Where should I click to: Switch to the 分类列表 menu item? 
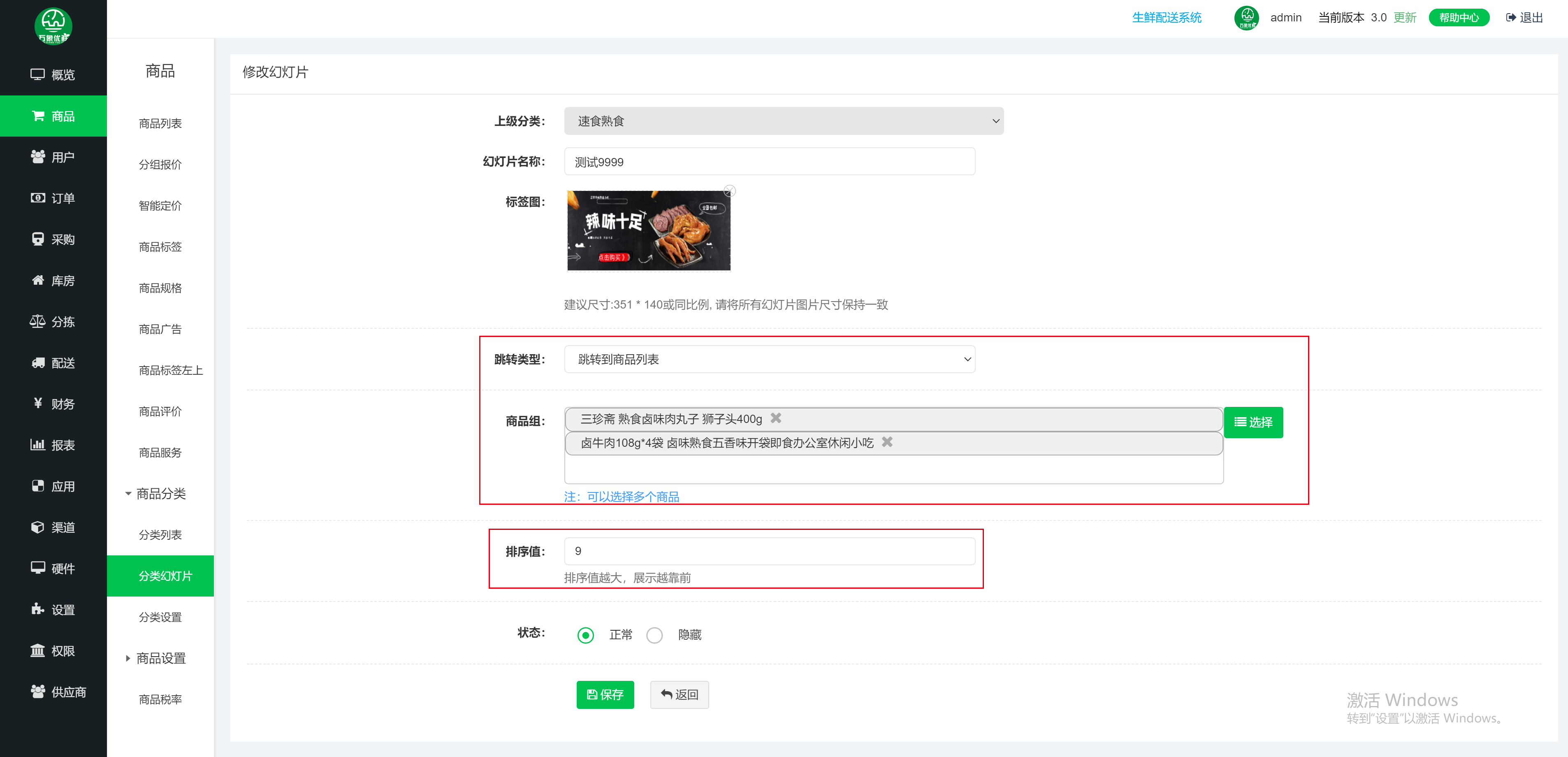[x=160, y=534]
